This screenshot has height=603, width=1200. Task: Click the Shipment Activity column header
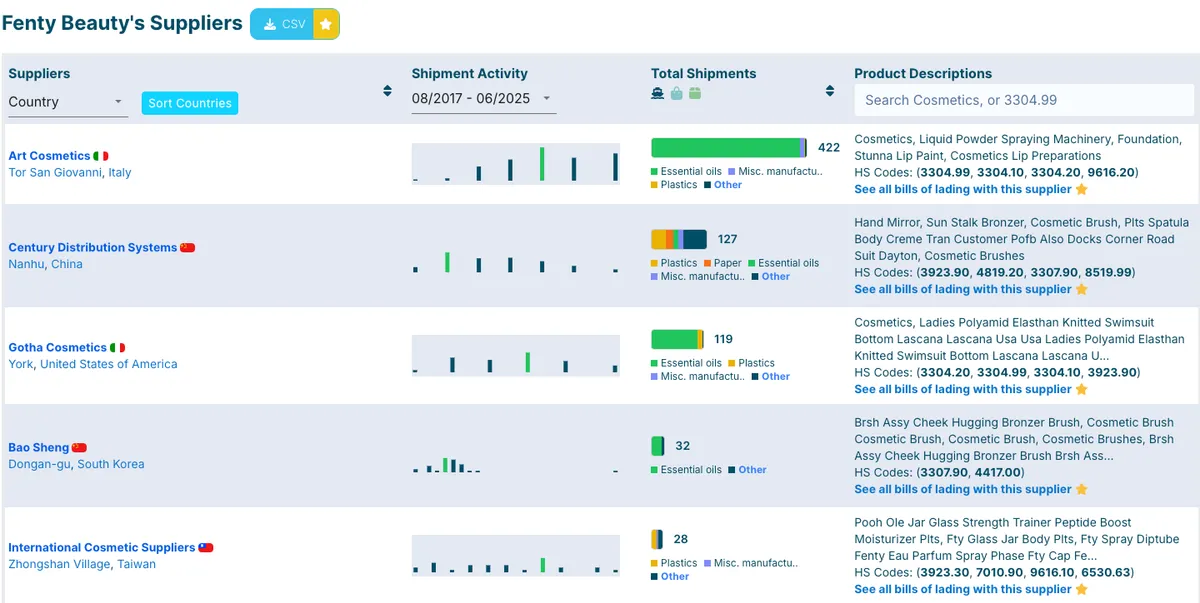[470, 73]
